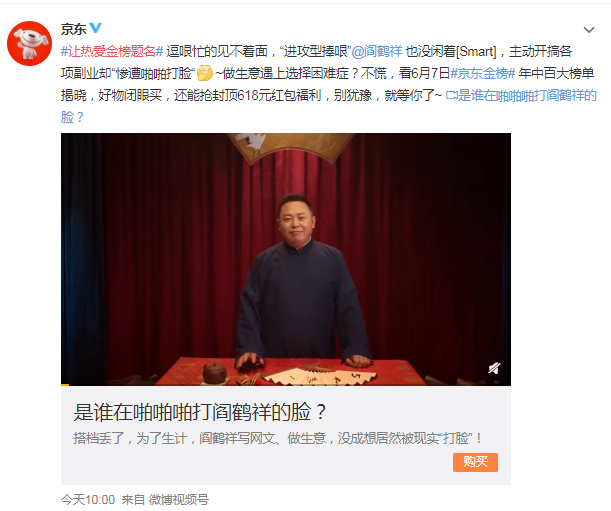Image resolution: width=611 pixels, height=511 pixels.
Task: Open the 今天10:00 timestamp link
Action: [88, 499]
